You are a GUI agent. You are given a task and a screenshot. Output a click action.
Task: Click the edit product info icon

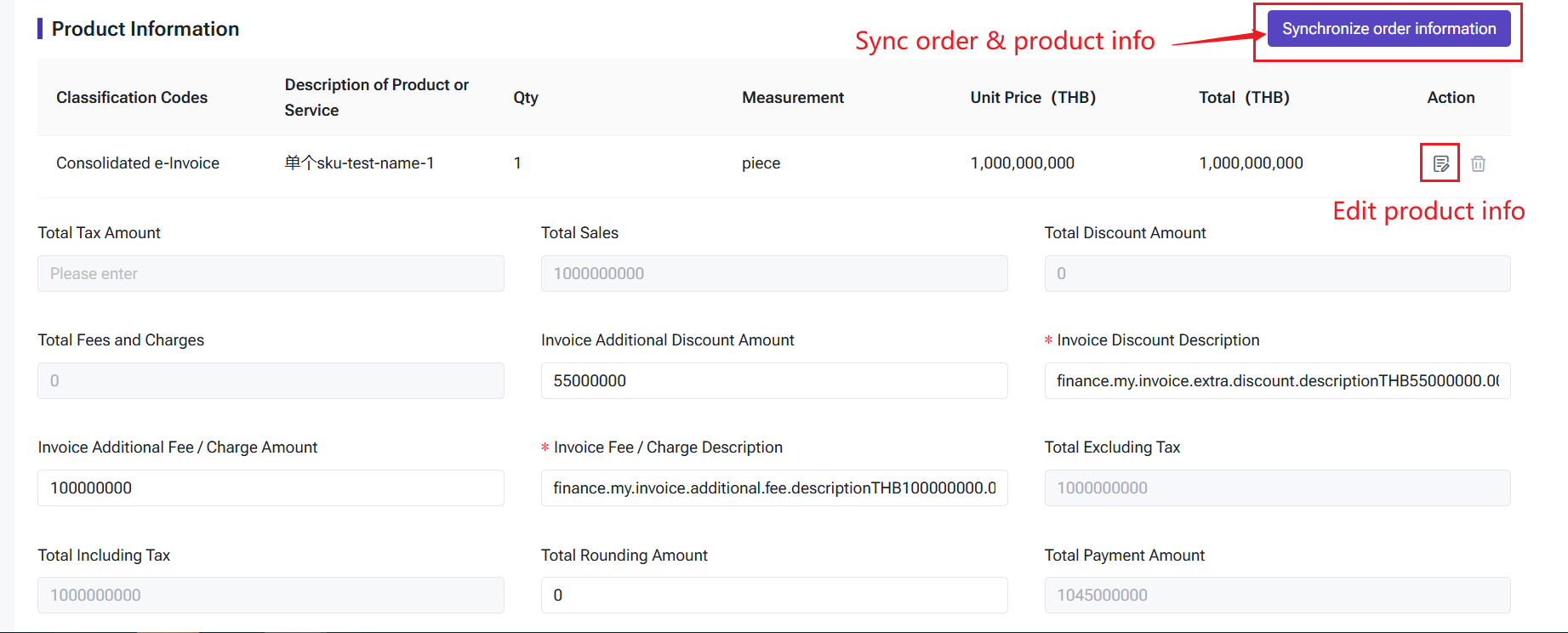tap(1440, 163)
